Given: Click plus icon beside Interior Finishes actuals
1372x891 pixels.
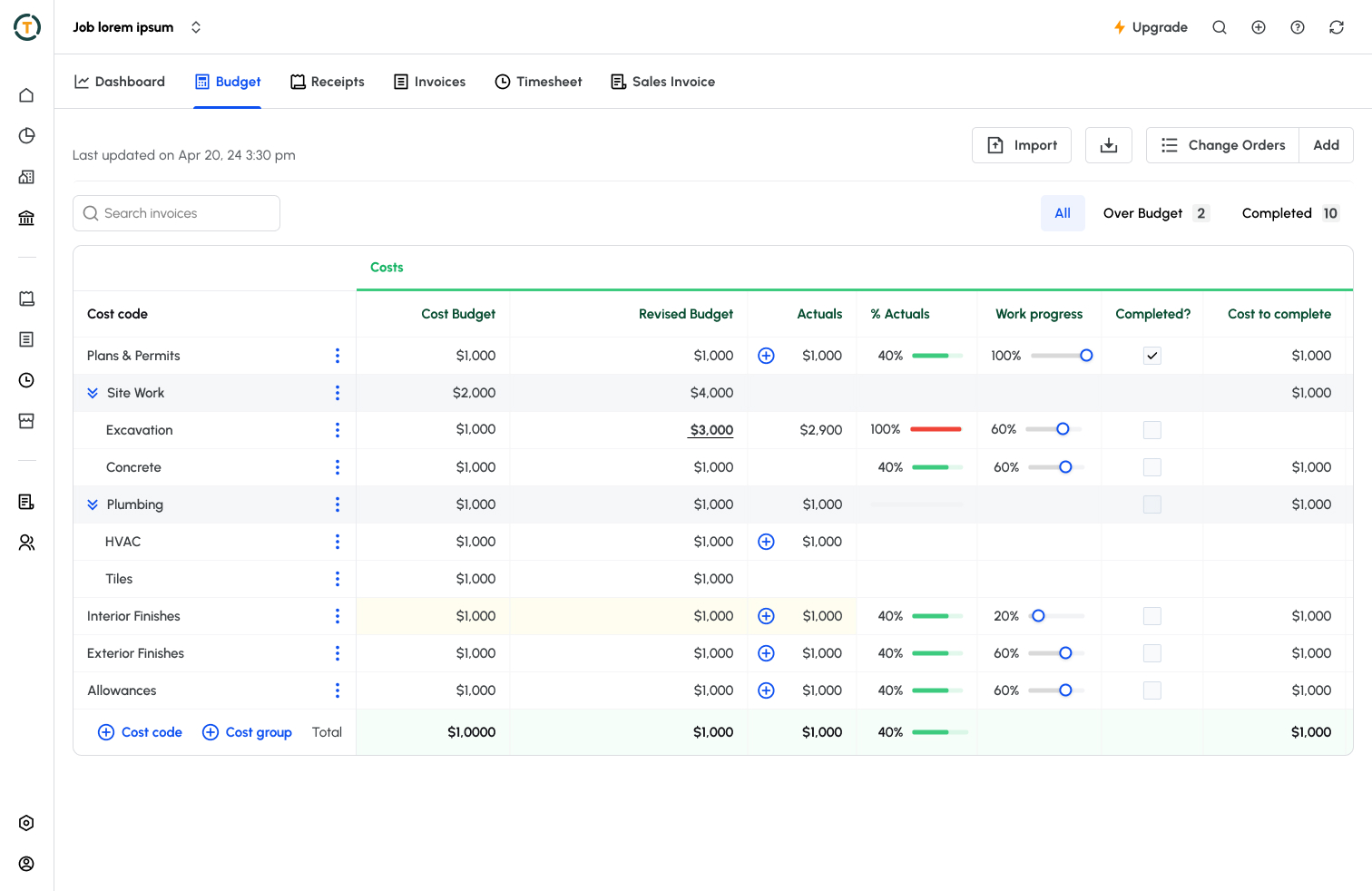Looking at the screenshot, I should [x=766, y=616].
